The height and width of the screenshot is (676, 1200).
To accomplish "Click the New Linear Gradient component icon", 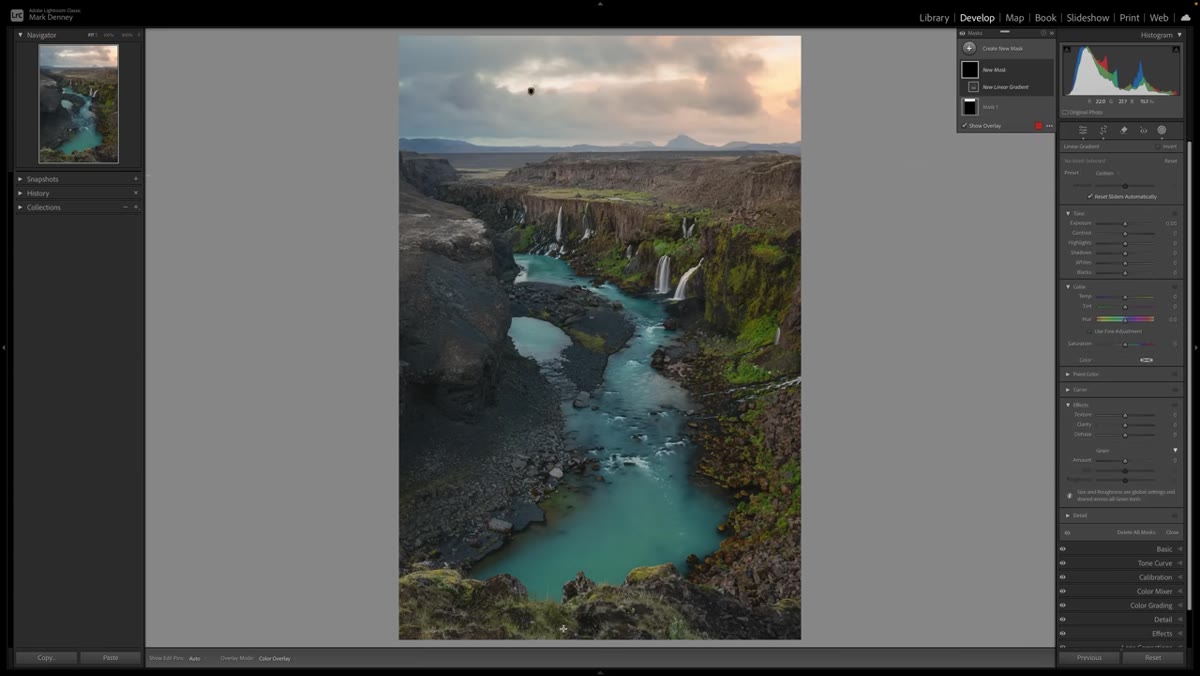I will coord(975,87).
